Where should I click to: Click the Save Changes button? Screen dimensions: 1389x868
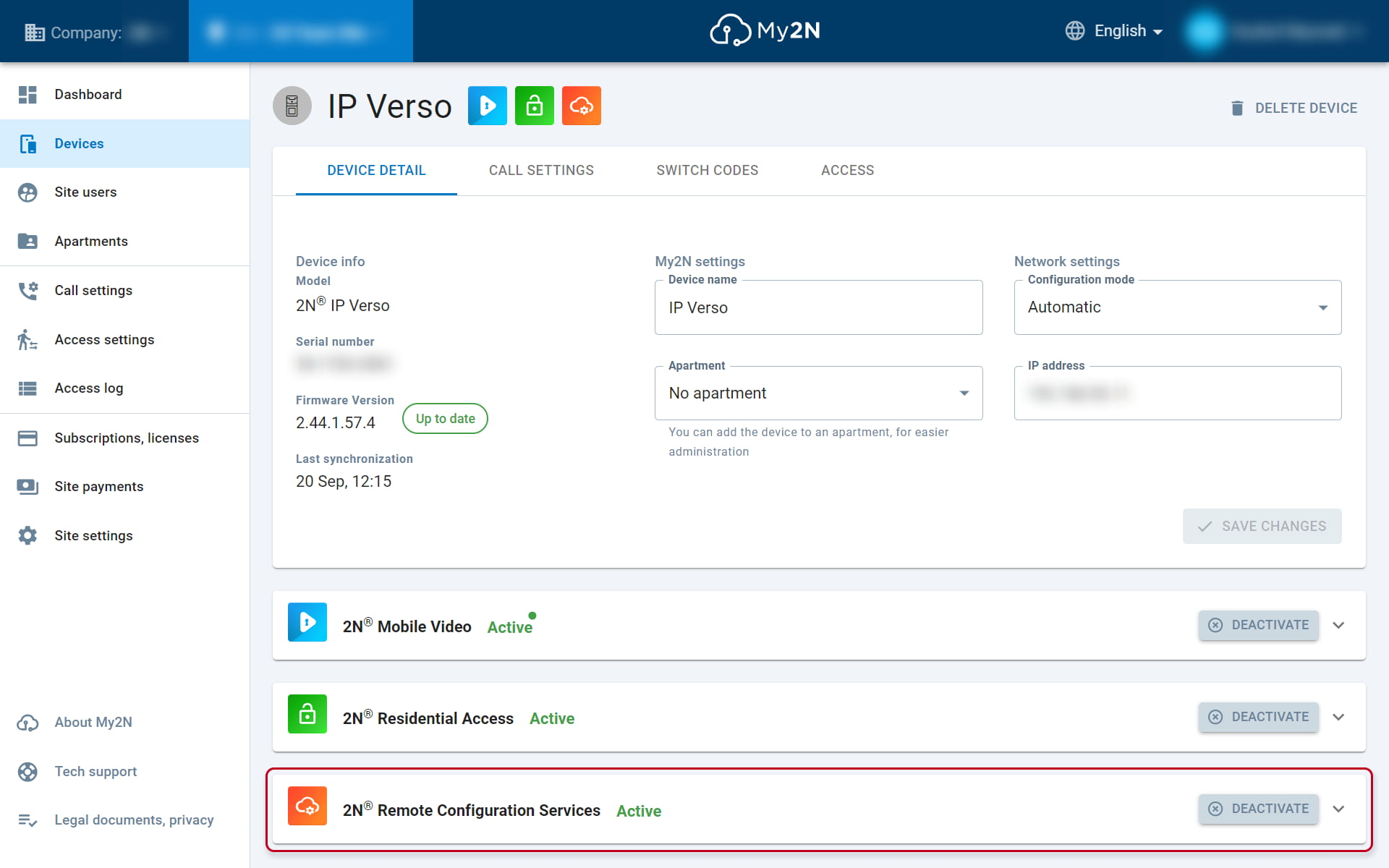pyautogui.click(x=1262, y=526)
